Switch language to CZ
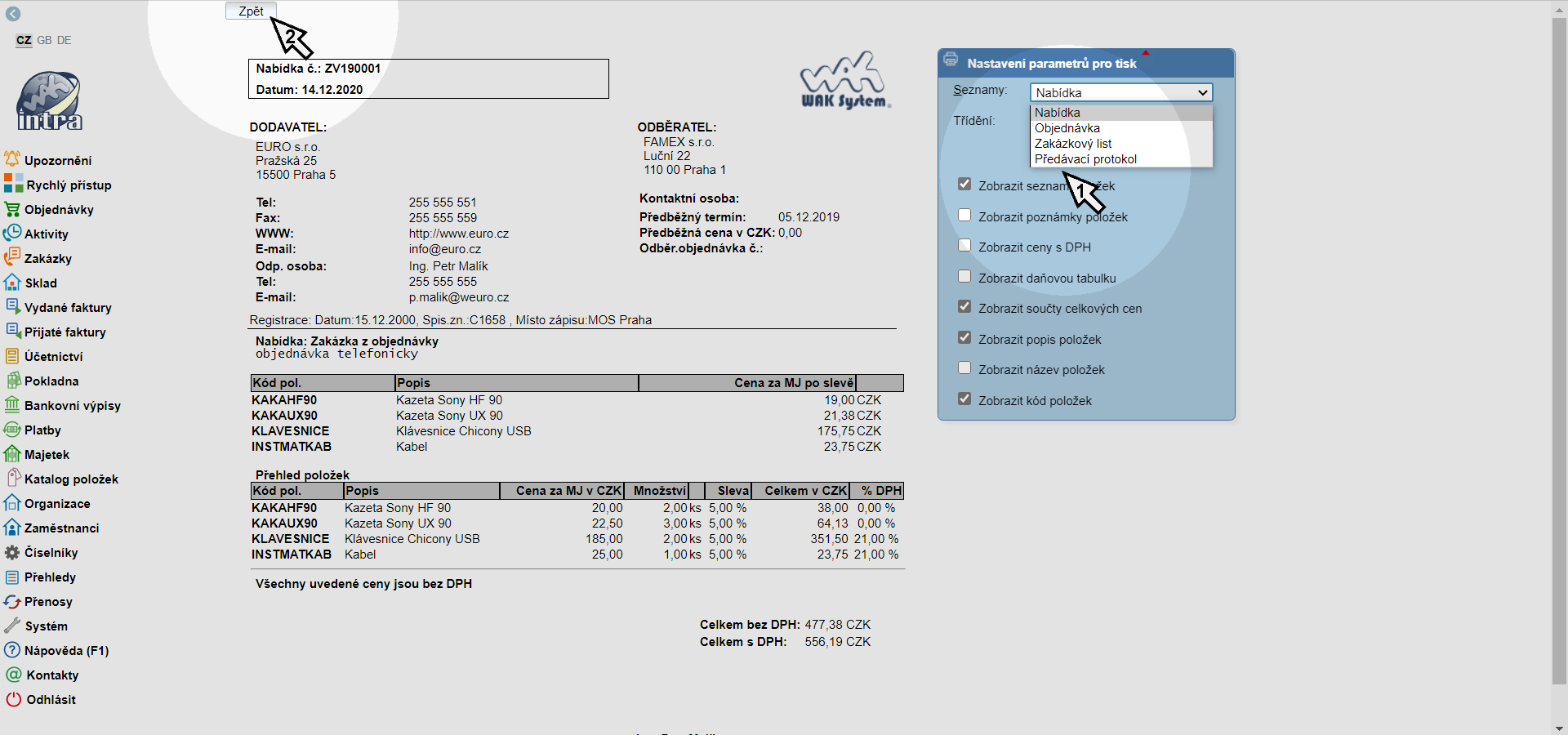 click(24, 40)
